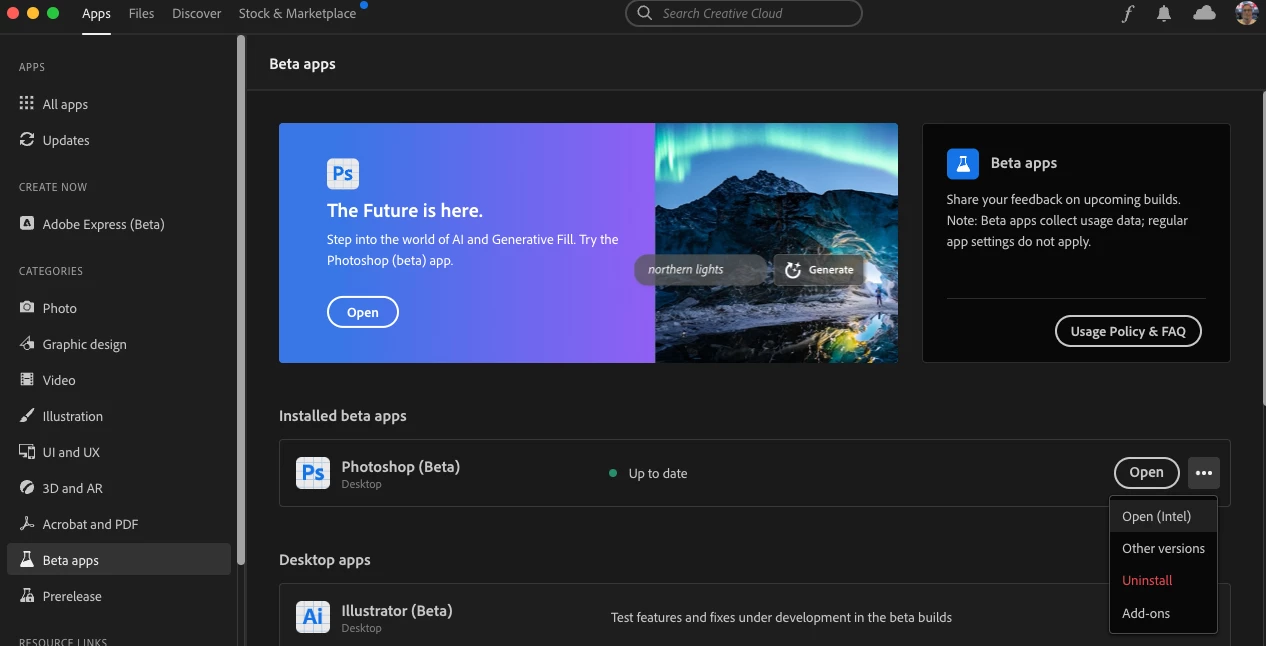Click the Prerelease icon in sidebar

click(x=27, y=596)
